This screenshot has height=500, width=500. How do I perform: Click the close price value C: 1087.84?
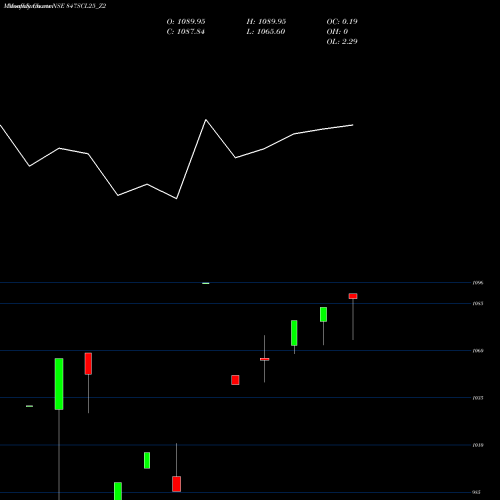(x=185, y=32)
